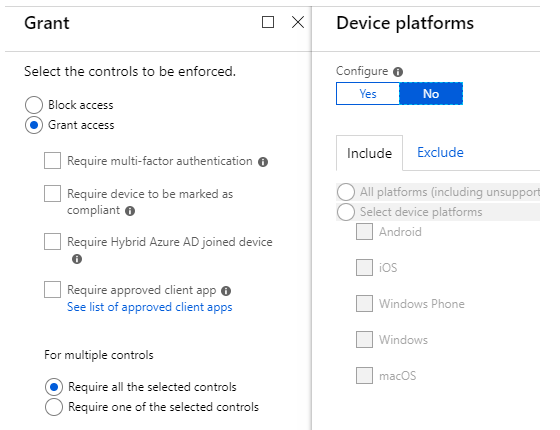Maximize the Grant pane
Screen dimensions: 560x430
[x=268, y=22]
